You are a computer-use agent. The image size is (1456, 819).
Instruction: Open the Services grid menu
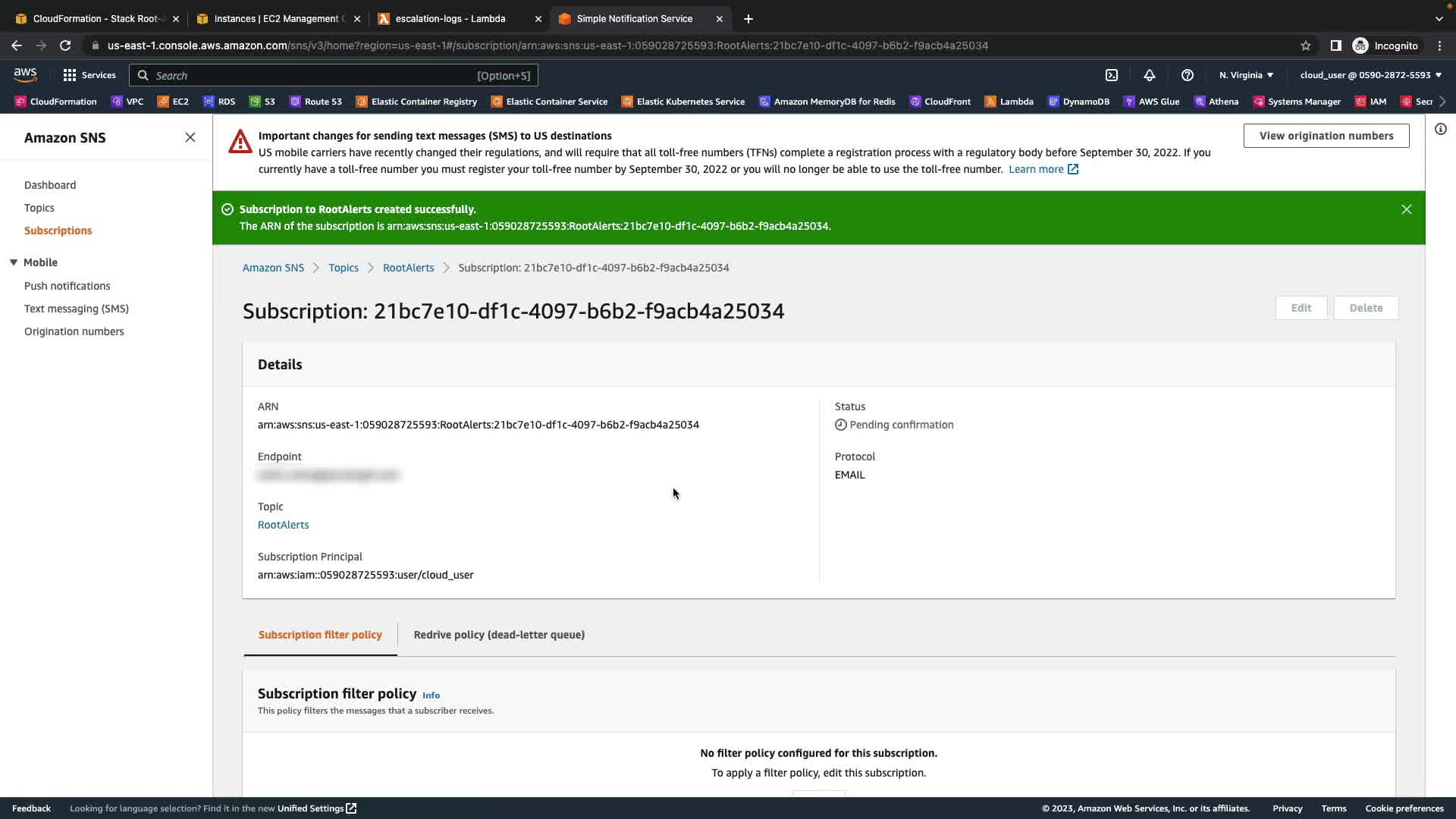89,75
